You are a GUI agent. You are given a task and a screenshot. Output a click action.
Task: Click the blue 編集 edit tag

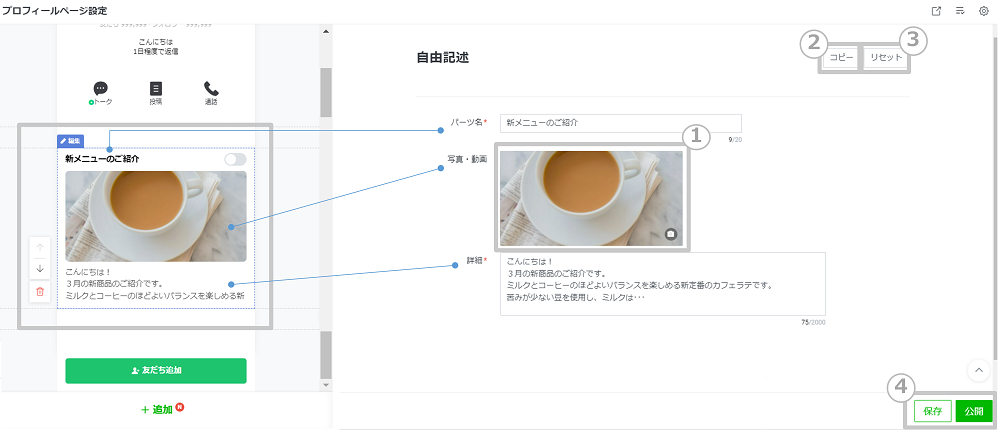pos(71,141)
